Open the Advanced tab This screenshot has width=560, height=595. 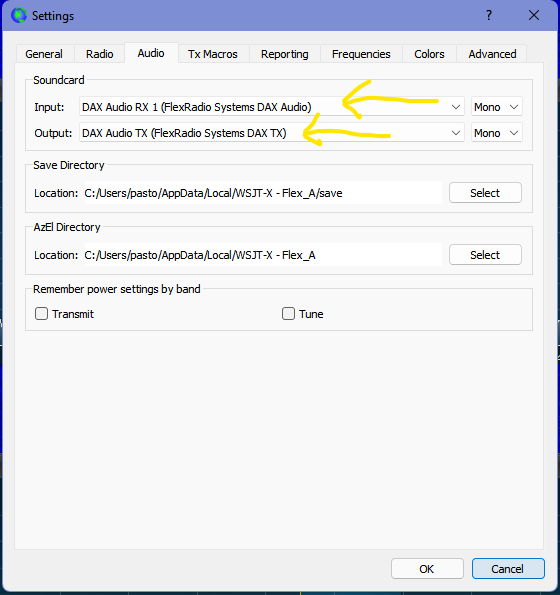point(492,54)
